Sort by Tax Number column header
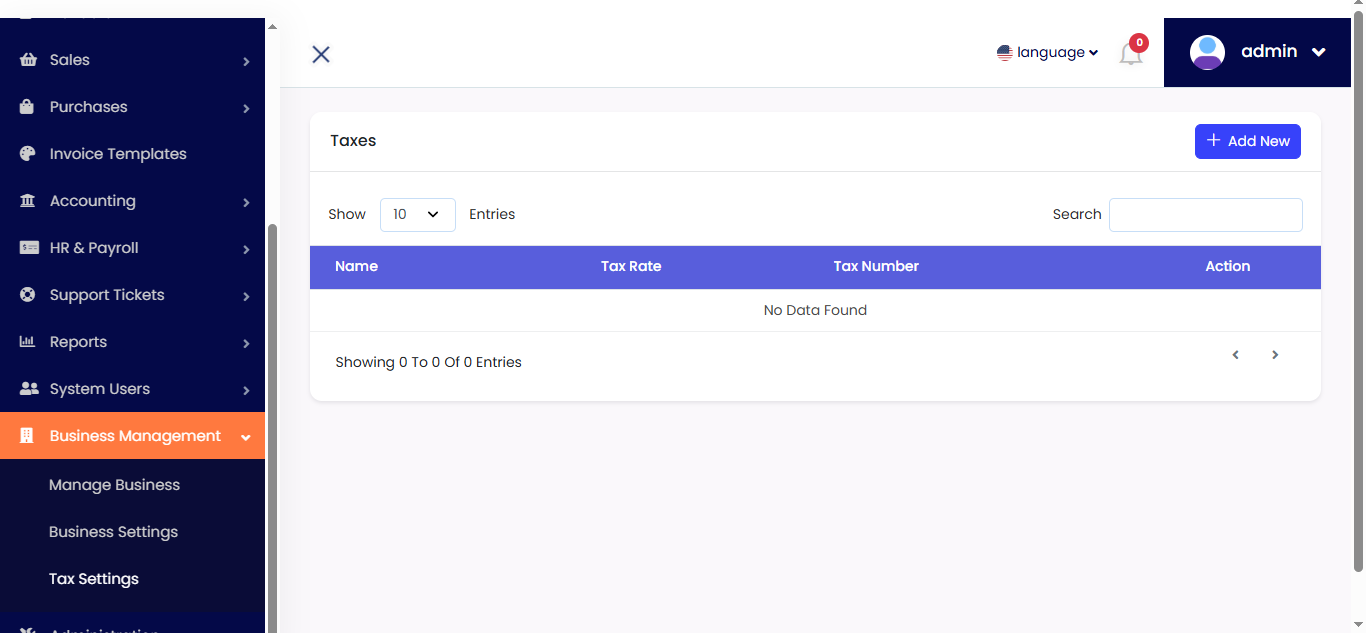 point(876,266)
